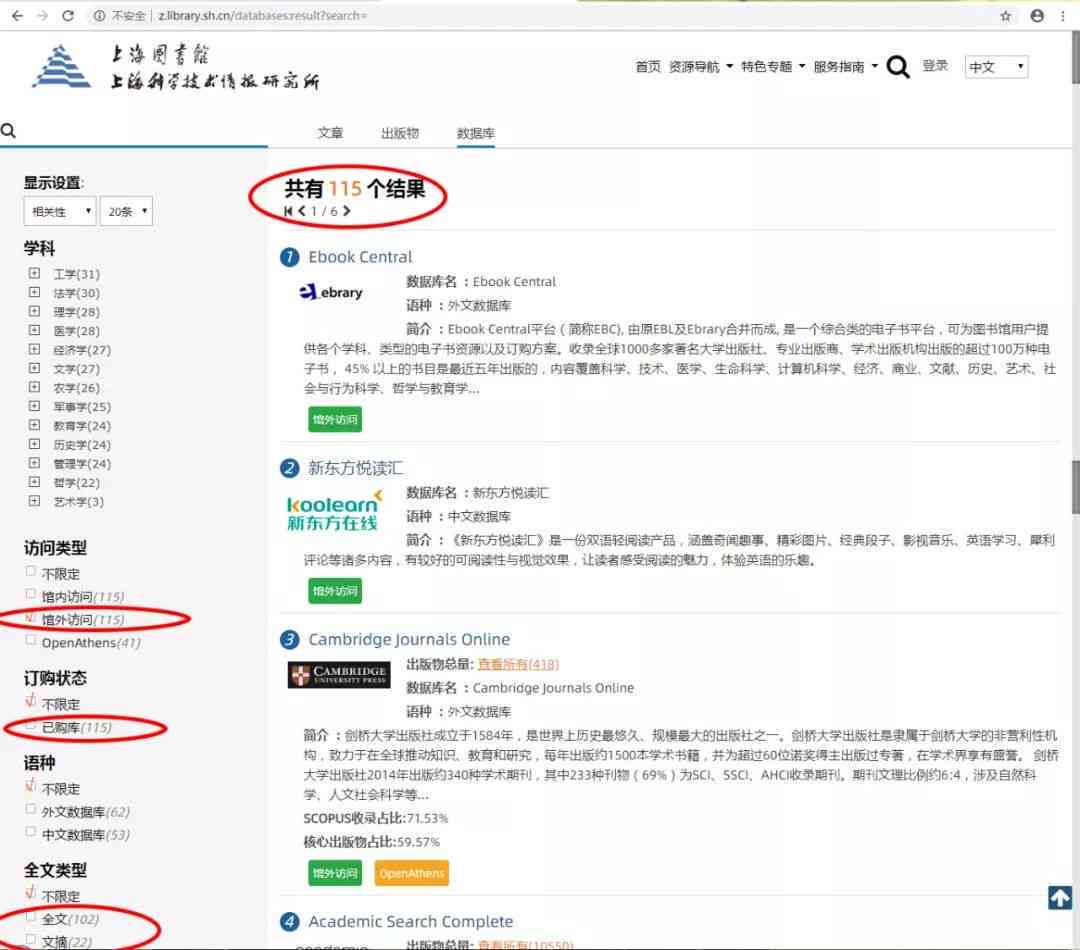Go back using browser back arrow
1080x950 pixels.
pos(17,15)
